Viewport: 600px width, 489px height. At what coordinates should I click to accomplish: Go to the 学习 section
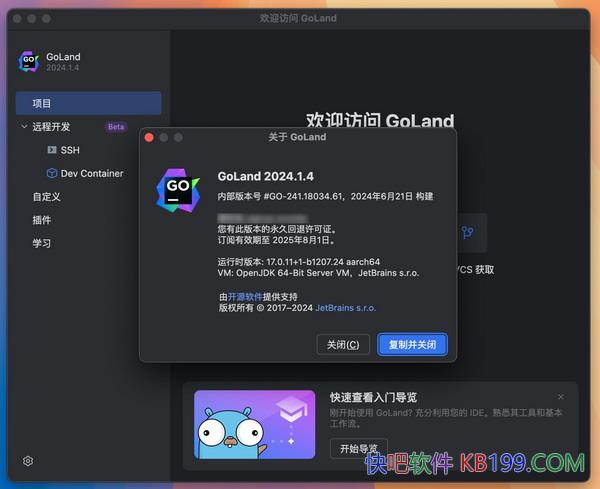pyautogui.click(x=41, y=243)
